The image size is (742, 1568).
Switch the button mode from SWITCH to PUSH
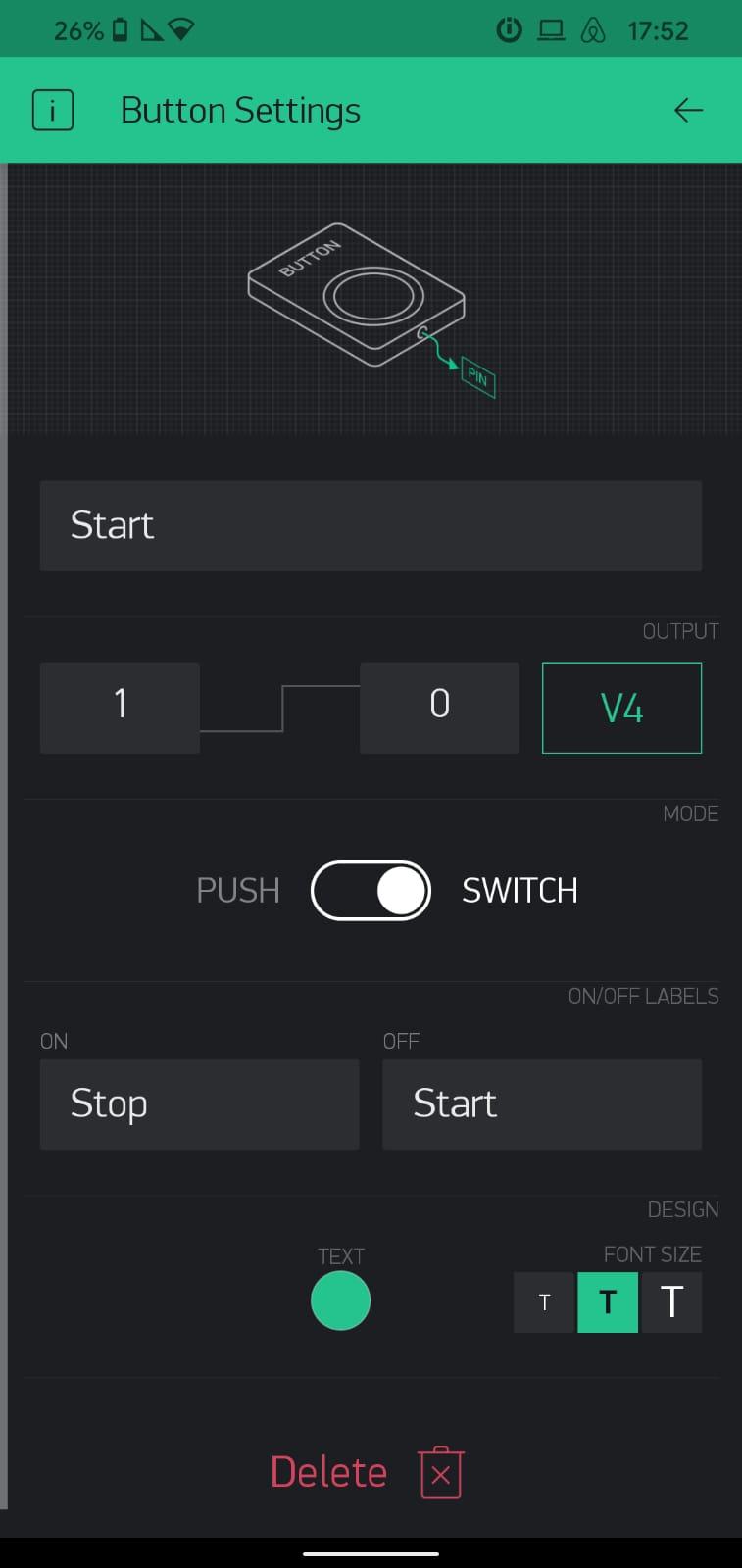[x=371, y=890]
